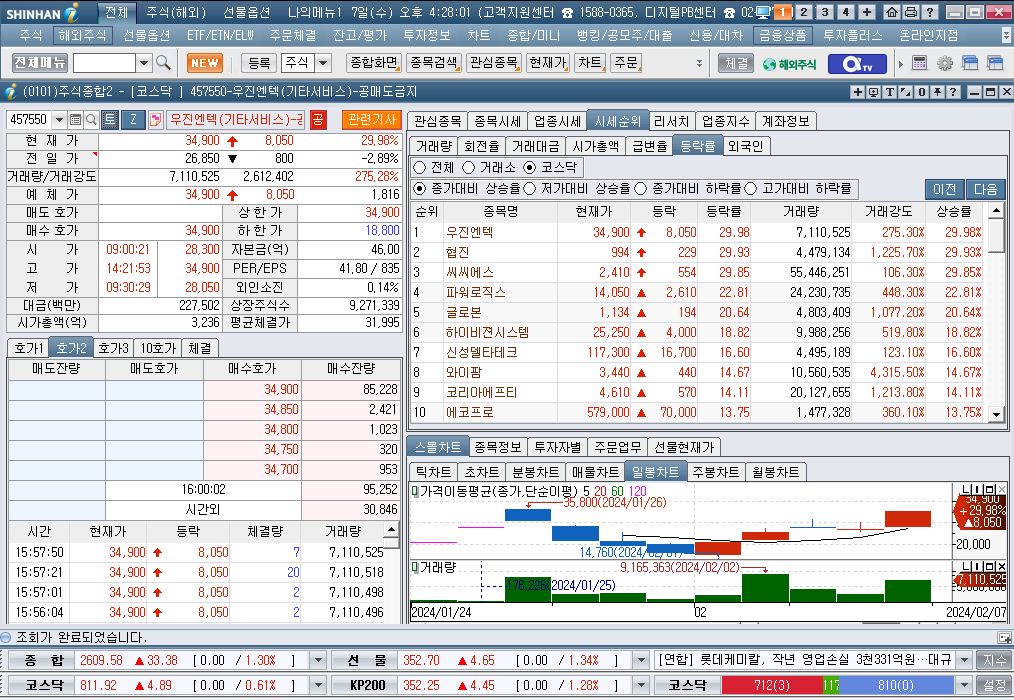Open the αTV broadcast icon
Image resolution: width=1014 pixels, height=700 pixels.
point(858,63)
